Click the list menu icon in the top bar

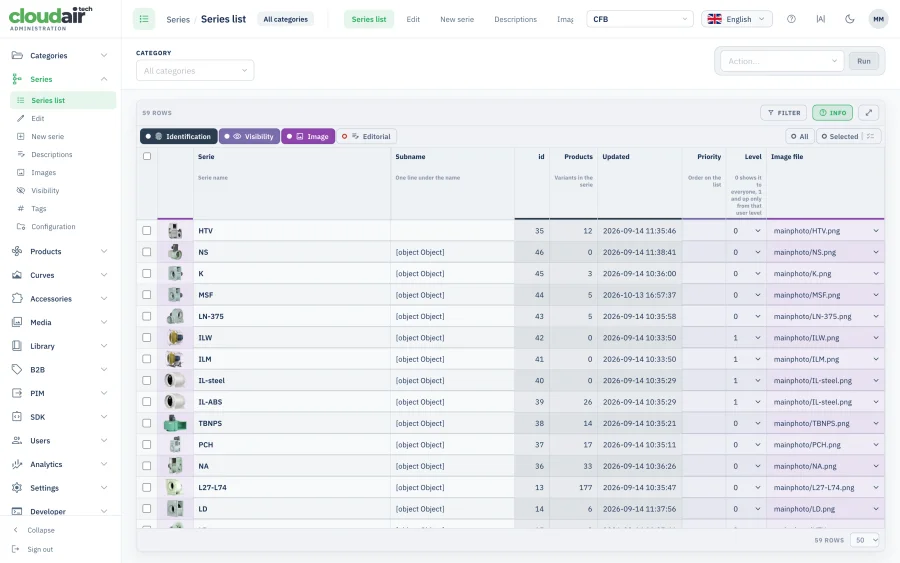coord(144,19)
